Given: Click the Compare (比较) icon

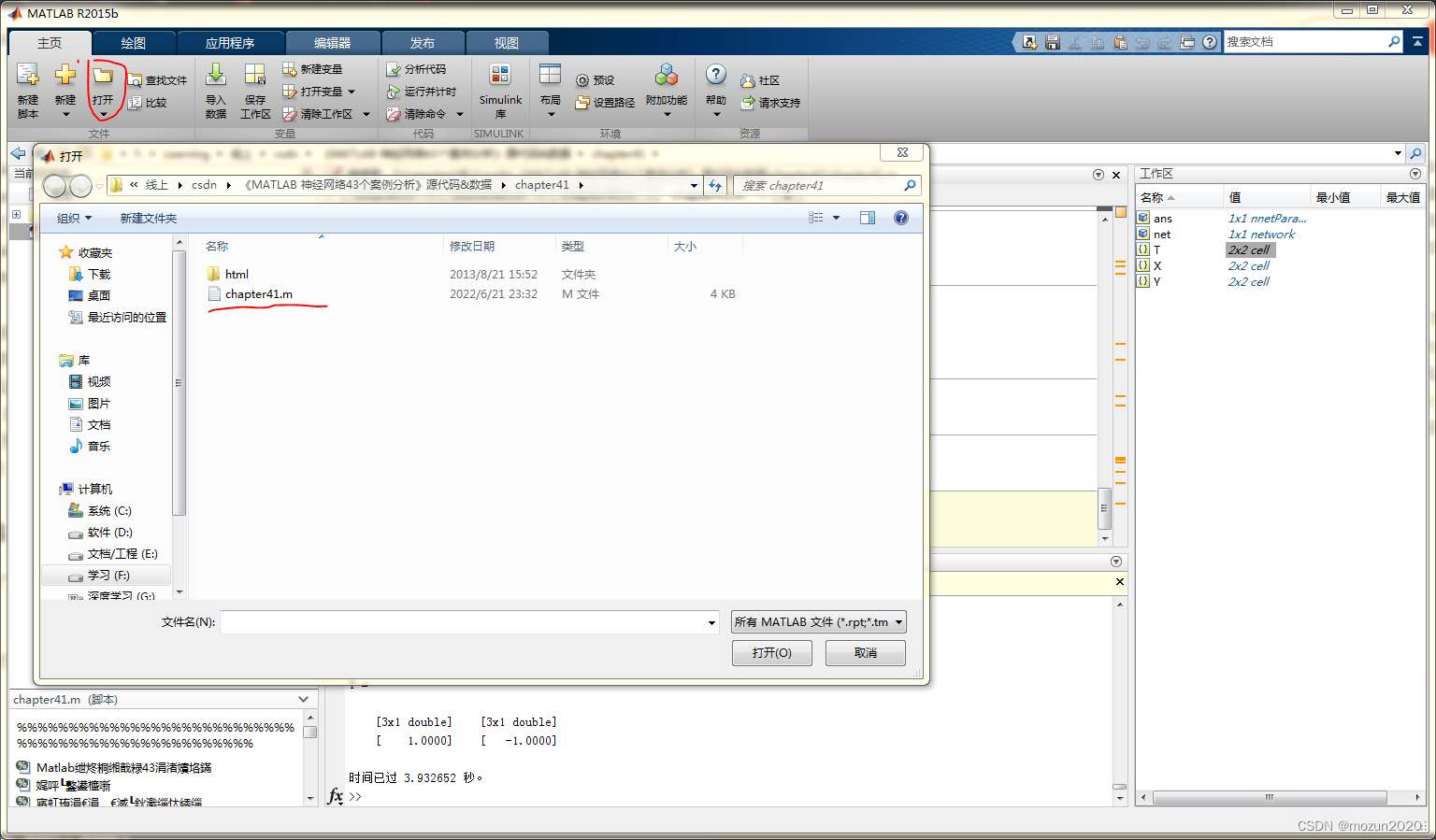Looking at the screenshot, I should tap(135, 103).
